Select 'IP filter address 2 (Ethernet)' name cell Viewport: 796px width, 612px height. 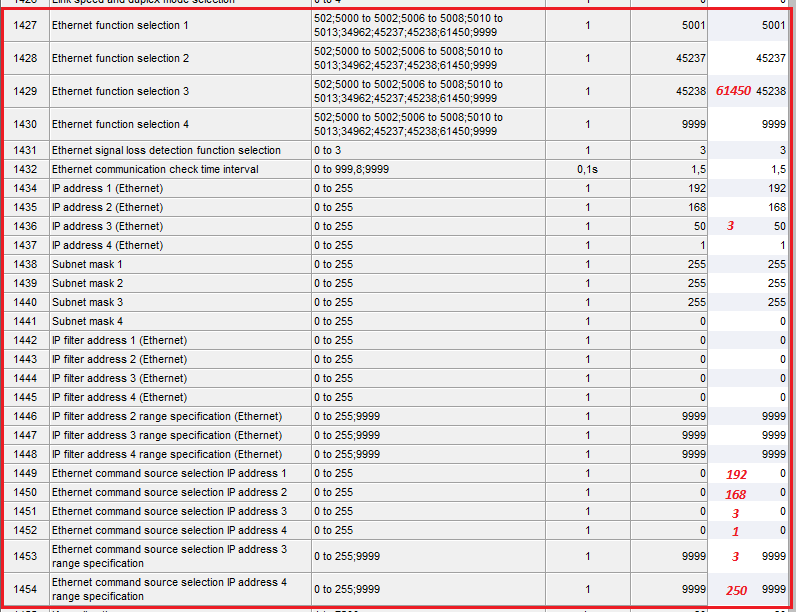(180, 359)
